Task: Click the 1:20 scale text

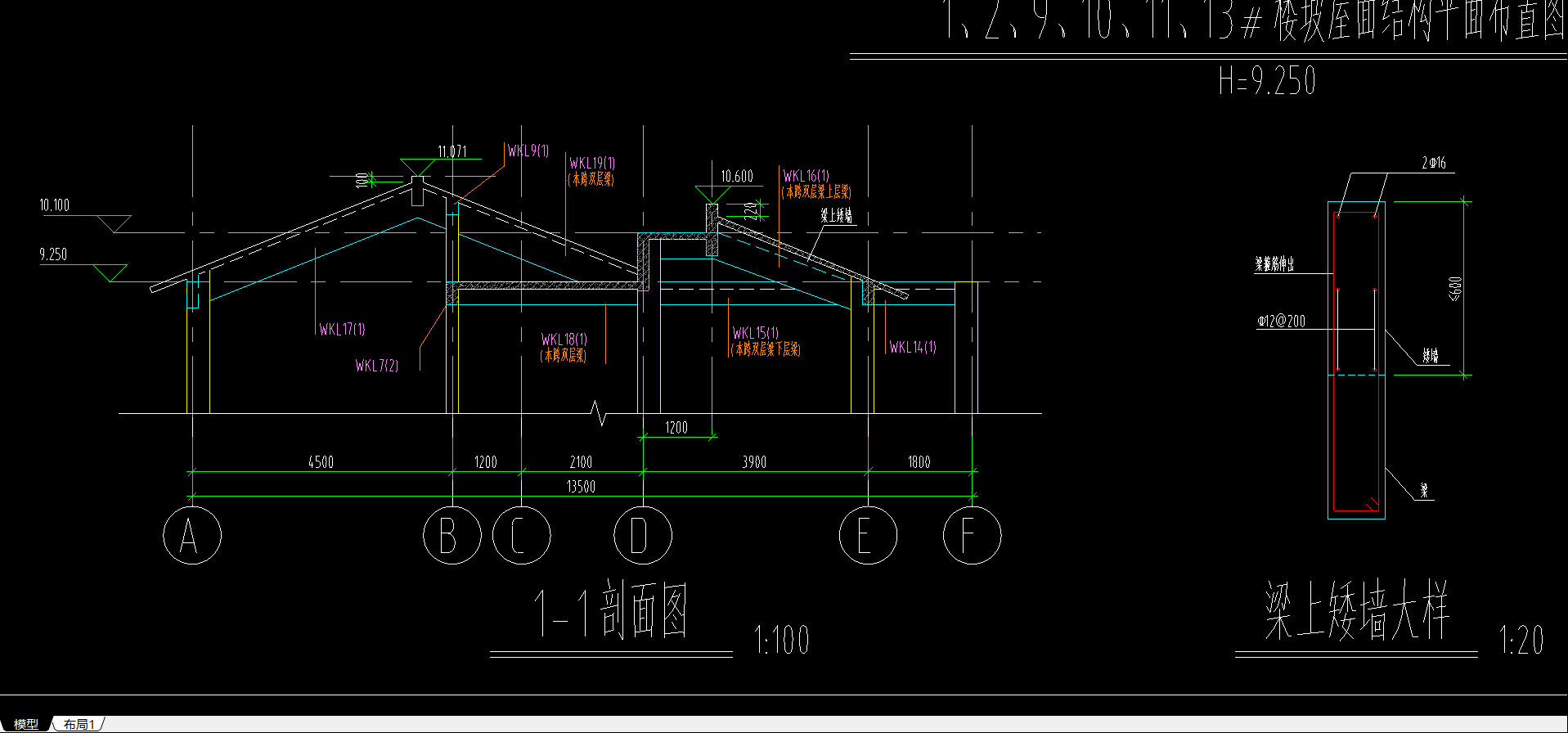Action: pos(1522,640)
